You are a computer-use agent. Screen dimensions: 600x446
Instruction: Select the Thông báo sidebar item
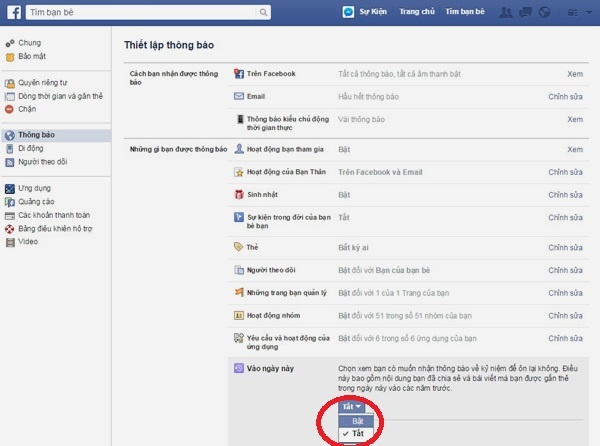pos(56,135)
